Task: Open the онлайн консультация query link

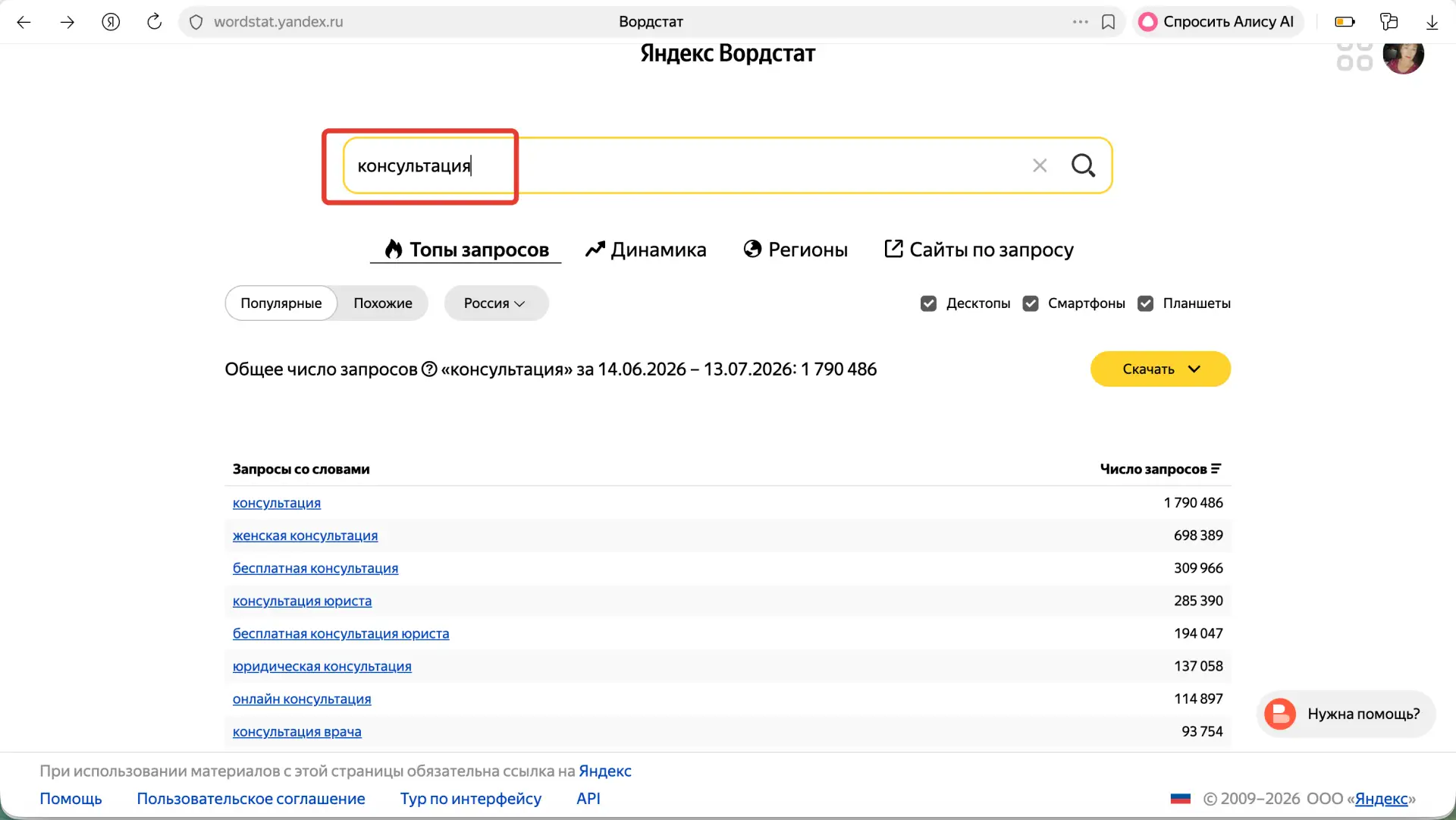Action: pyautogui.click(x=302, y=699)
